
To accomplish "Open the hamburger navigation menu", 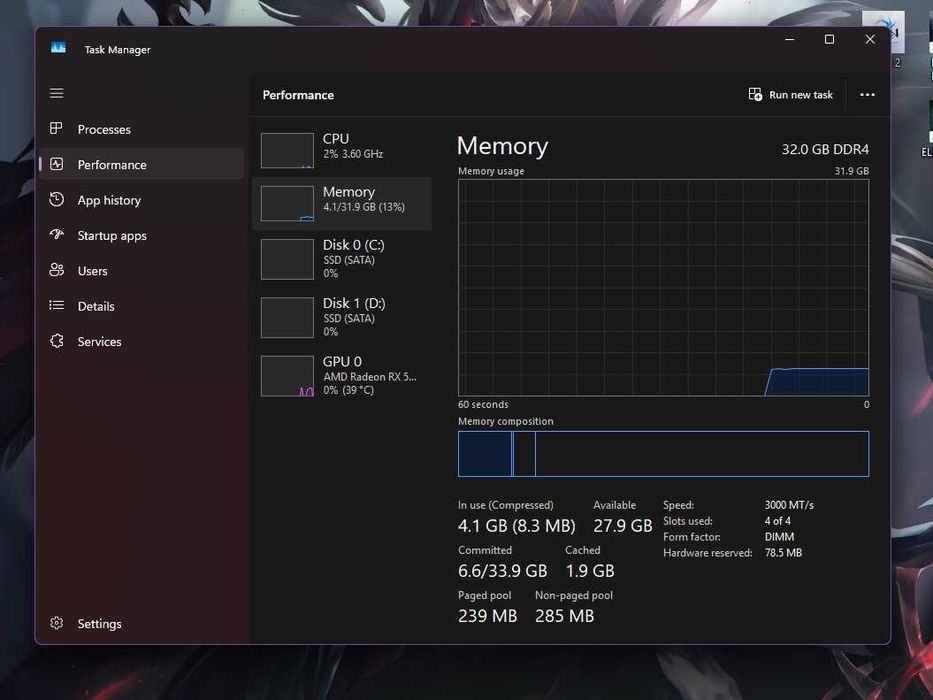I will [57, 93].
